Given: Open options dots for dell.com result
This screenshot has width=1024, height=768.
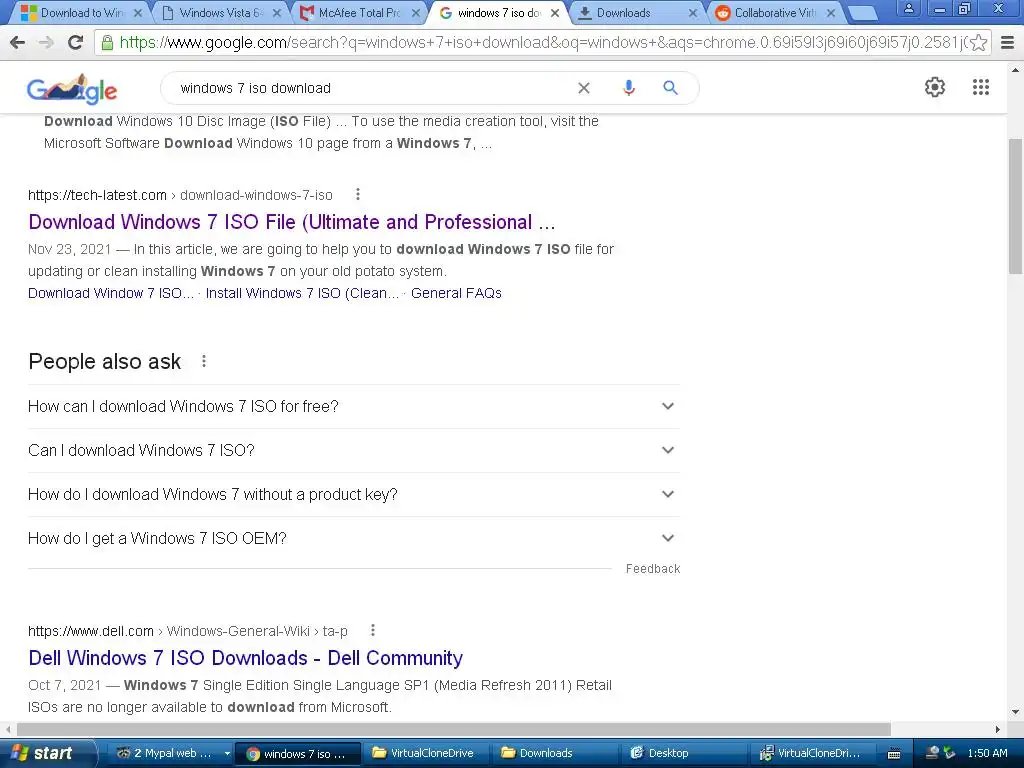Looking at the screenshot, I should pos(372,630).
